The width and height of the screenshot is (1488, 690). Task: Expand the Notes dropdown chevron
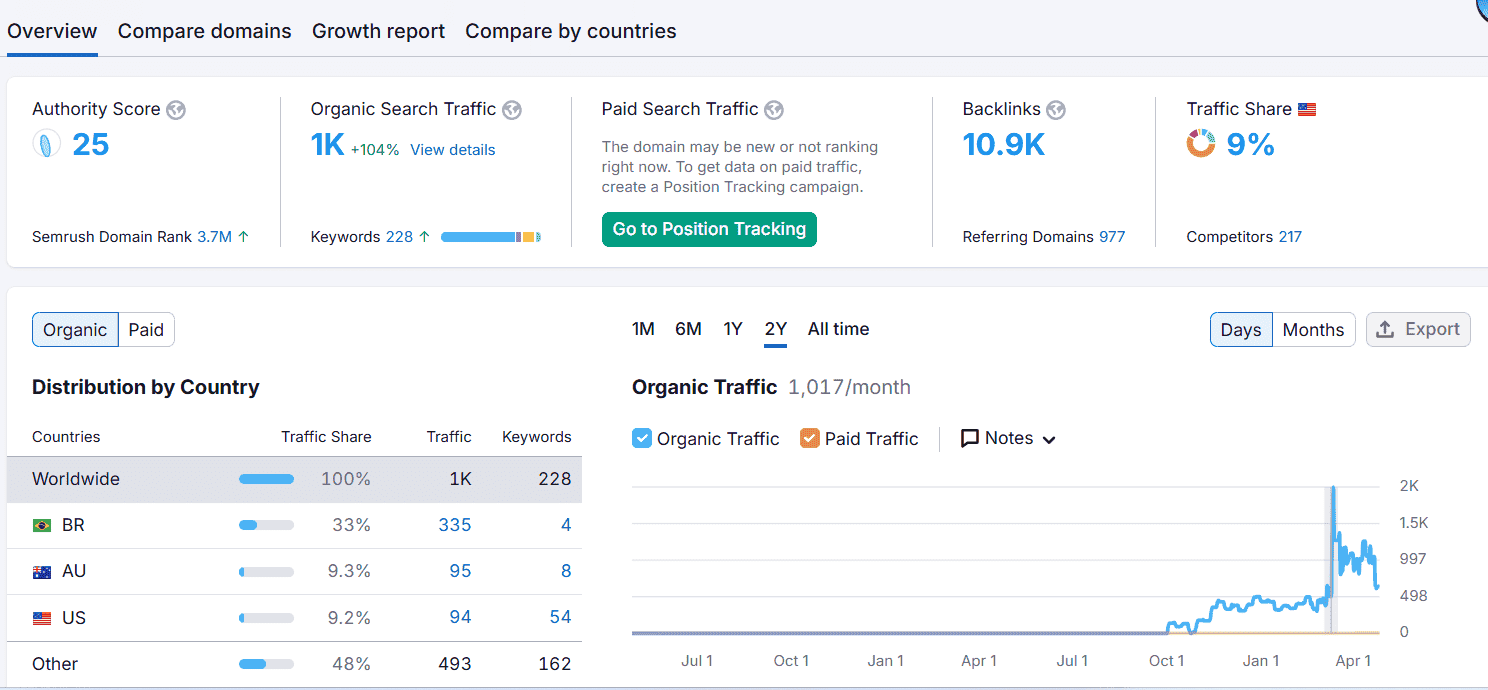pos(1049,440)
